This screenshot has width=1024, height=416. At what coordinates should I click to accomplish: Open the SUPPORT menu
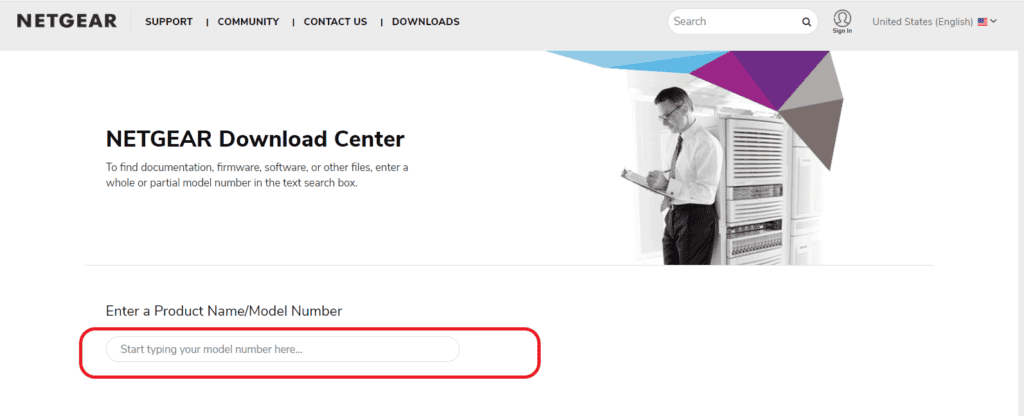[x=168, y=22]
